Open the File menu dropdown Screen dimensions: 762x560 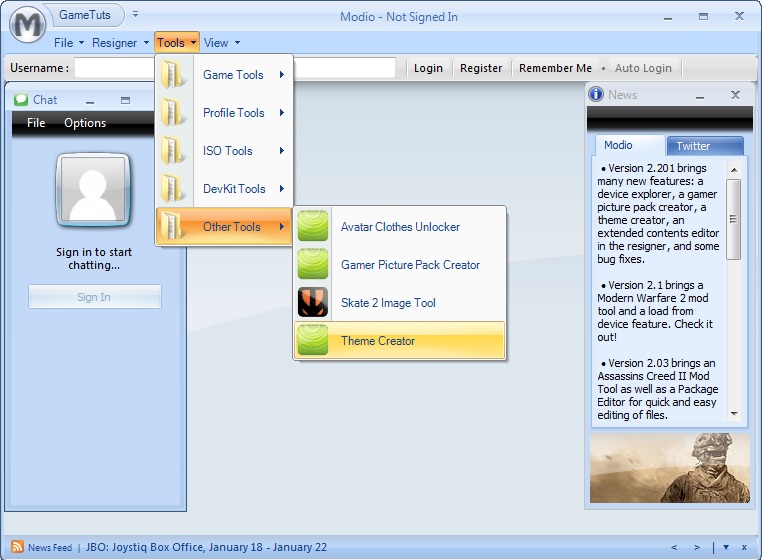[69, 43]
